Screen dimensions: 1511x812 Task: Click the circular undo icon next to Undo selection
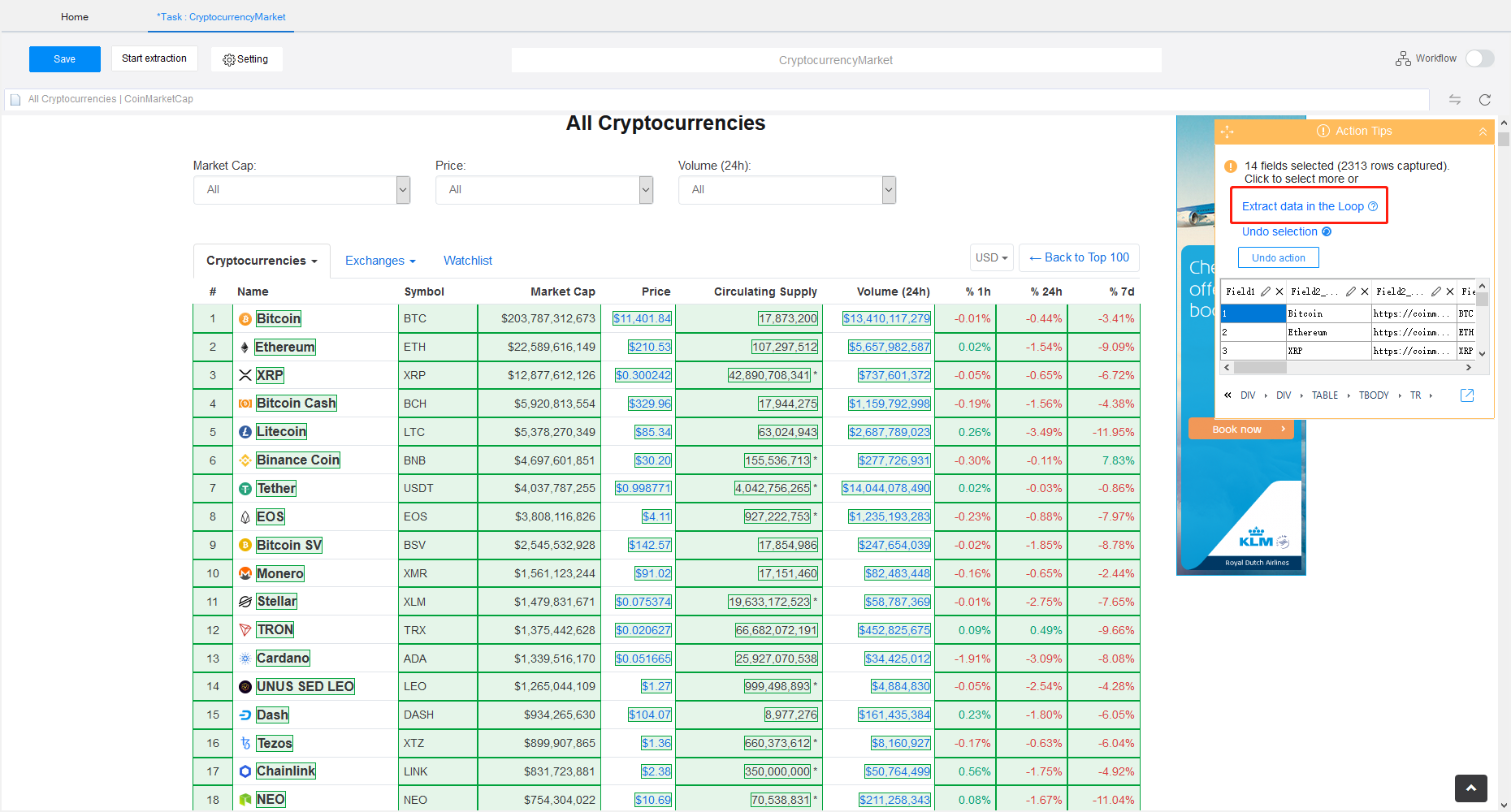click(1327, 231)
